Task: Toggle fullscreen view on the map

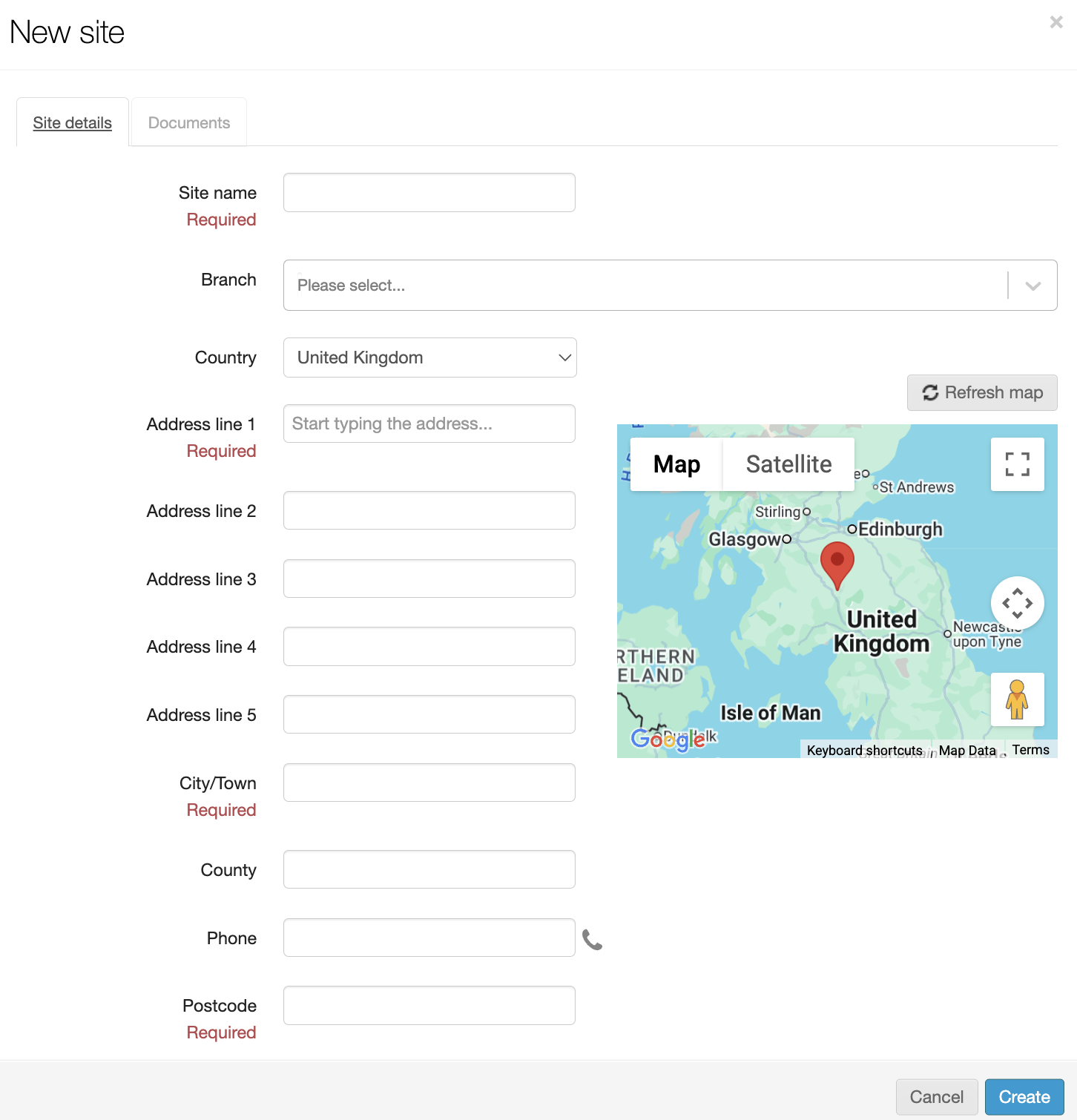Action: tap(1017, 464)
